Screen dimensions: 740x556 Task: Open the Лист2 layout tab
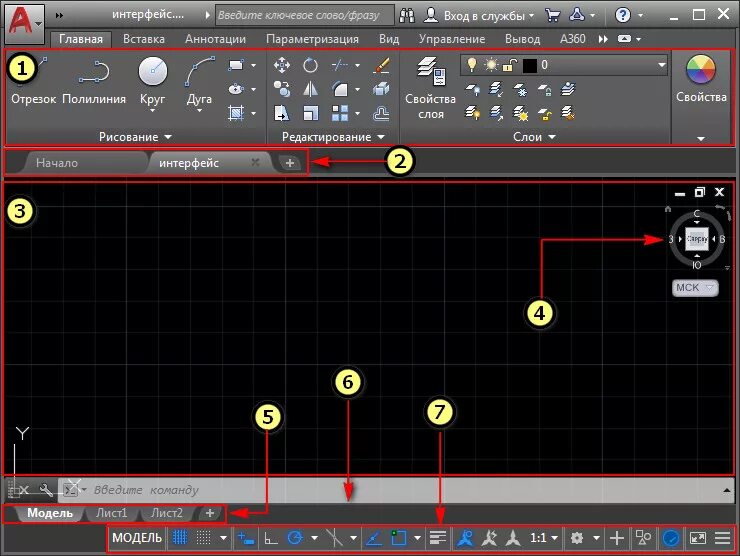[167, 513]
